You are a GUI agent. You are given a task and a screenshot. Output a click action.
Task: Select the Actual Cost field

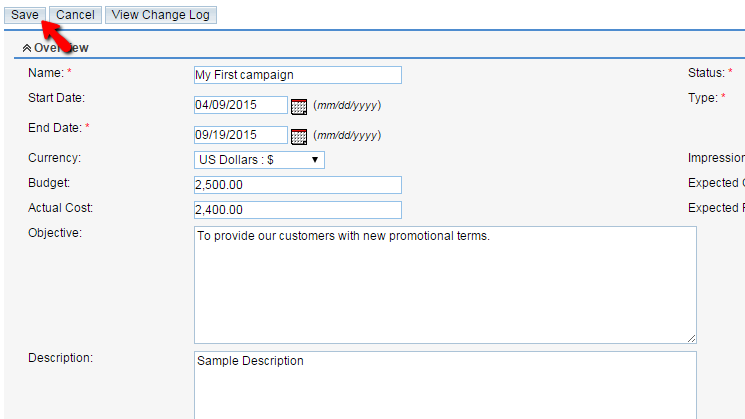pos(297,210)
